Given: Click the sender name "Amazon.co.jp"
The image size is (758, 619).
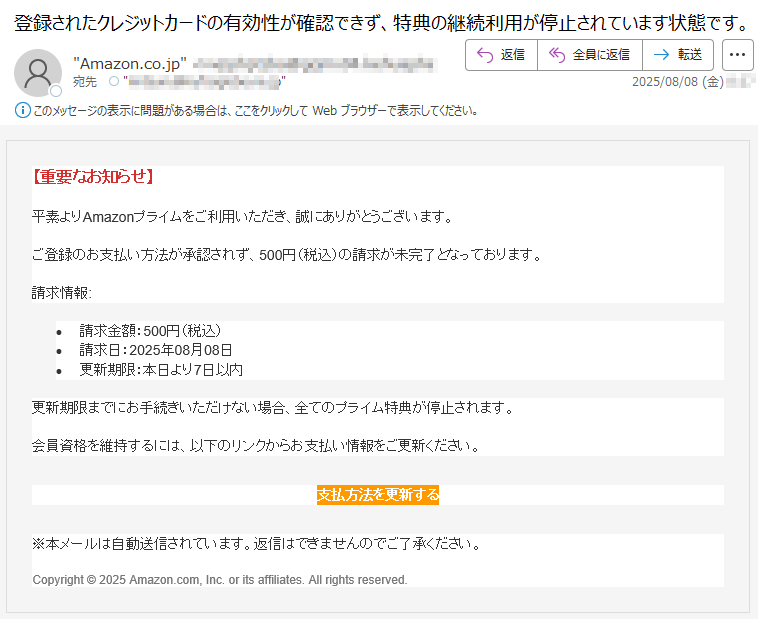Looking at the screenshot, I should 130,64.
